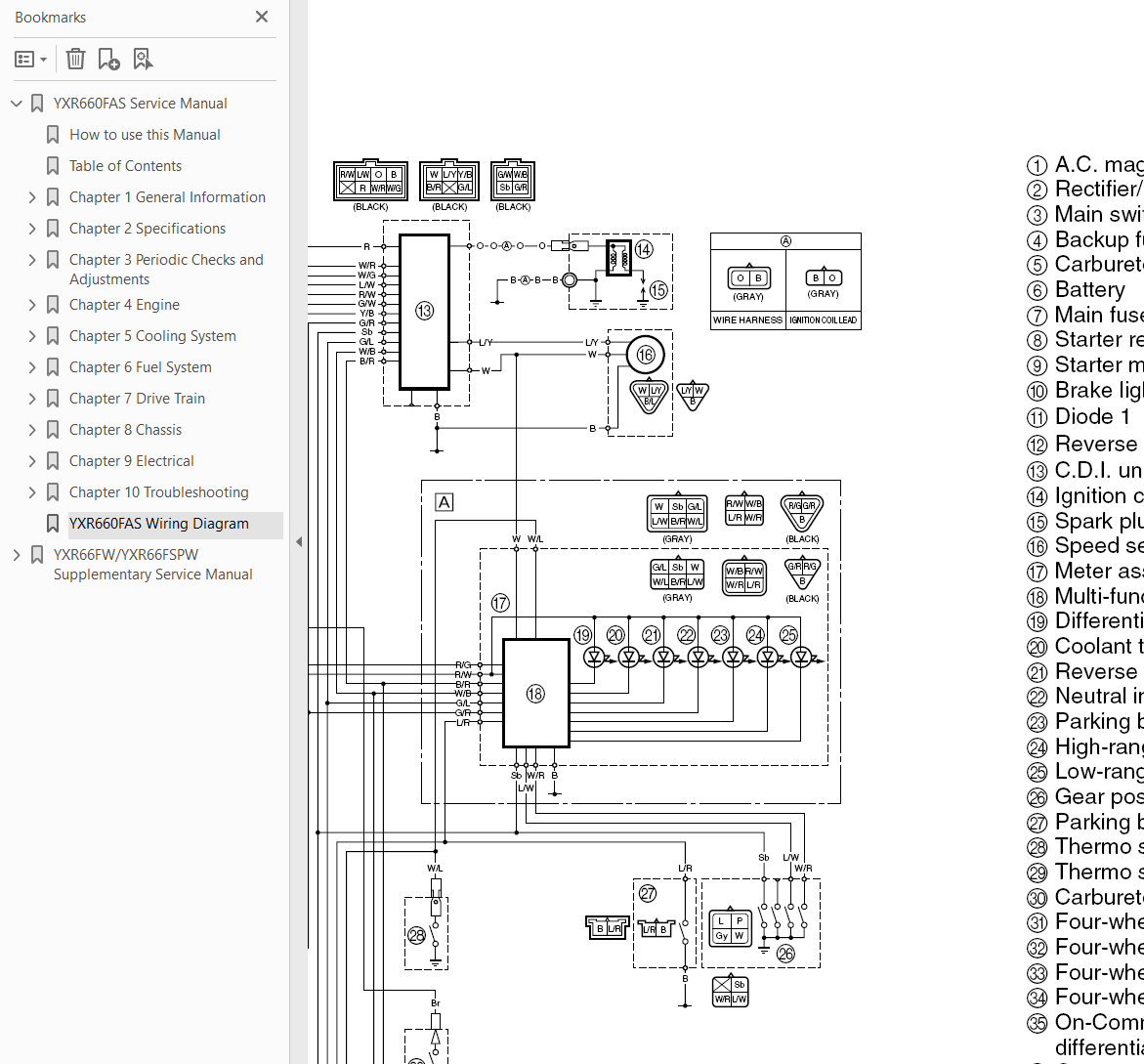
Task: Click the find current bookmark icon
Action: pyautogui.click(x=143, y=60)
